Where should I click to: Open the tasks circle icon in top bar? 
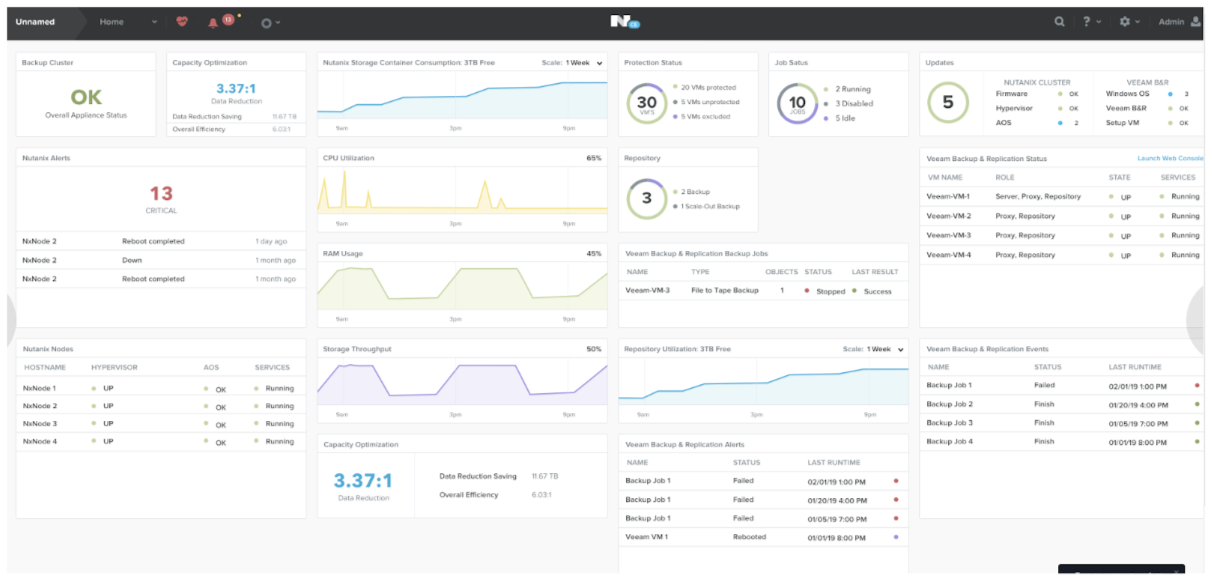point(267,22)
